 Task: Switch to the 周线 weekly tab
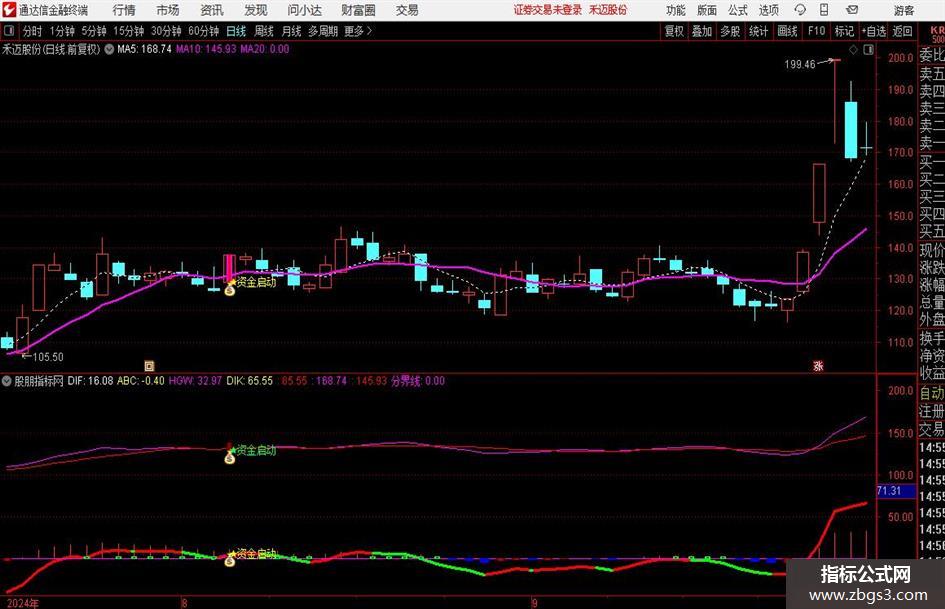pos(264,31)
